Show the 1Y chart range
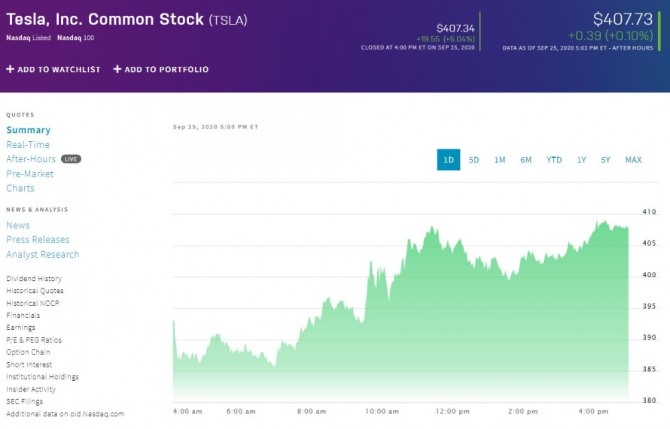The image size is (670, 429). (581, 160)
